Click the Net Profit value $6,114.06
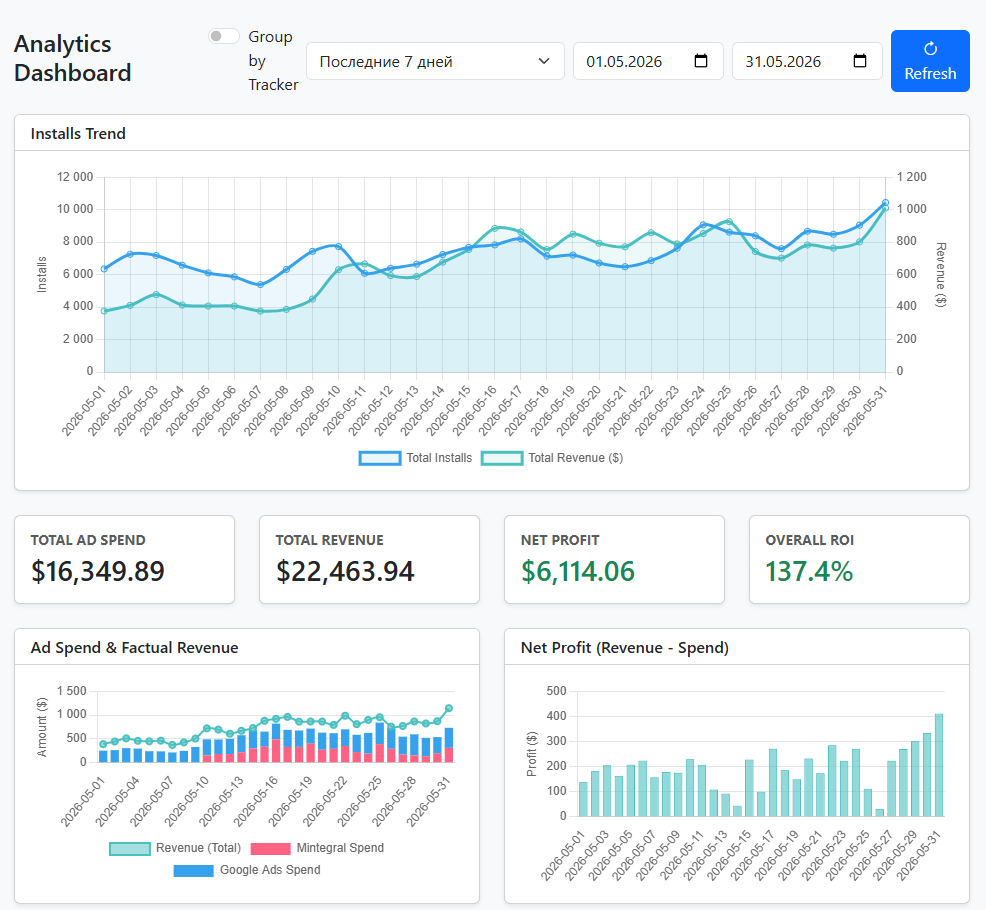 coord(578,571)
